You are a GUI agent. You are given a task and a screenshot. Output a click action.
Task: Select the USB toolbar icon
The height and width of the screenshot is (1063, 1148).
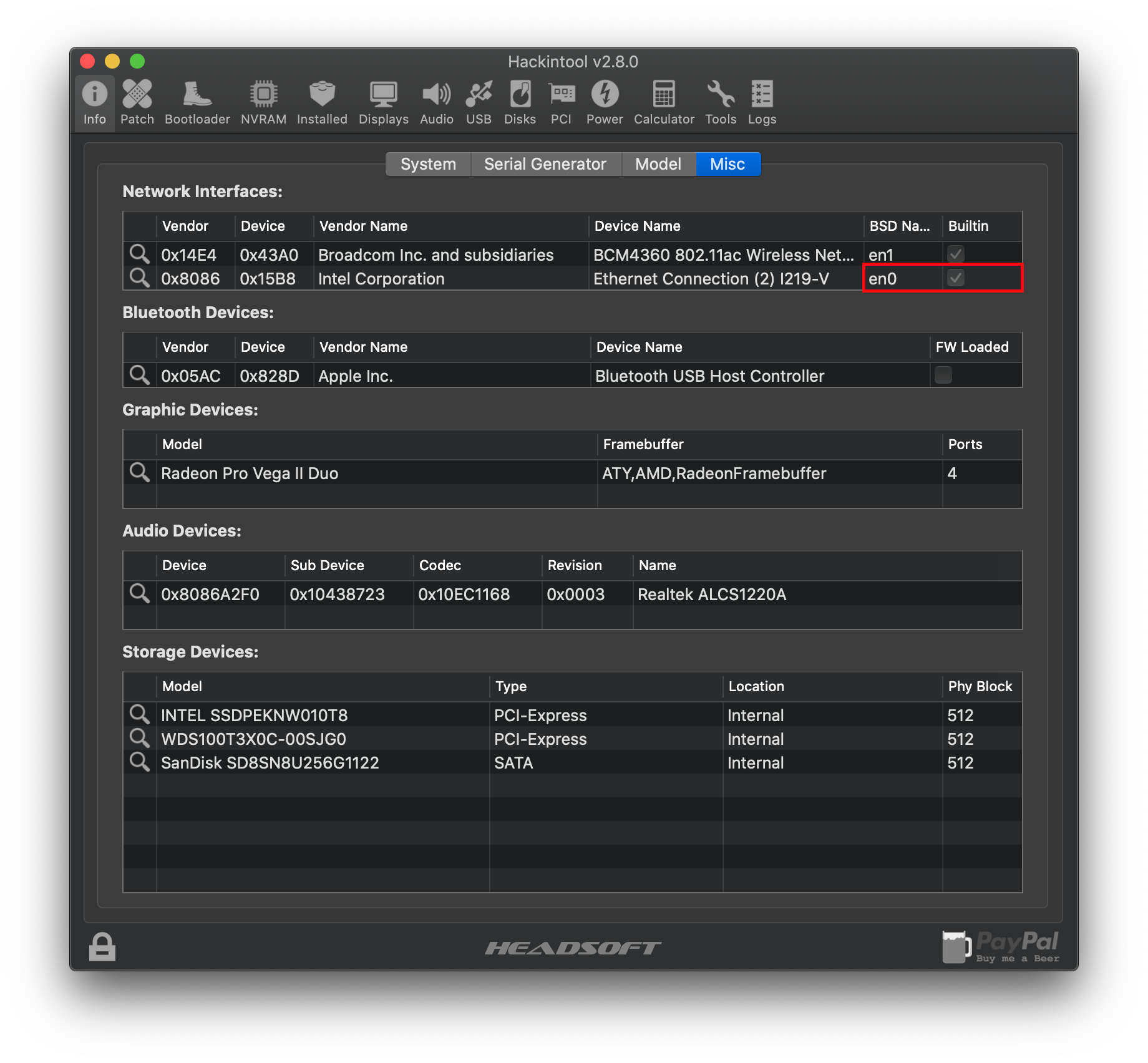[x=479, y=102]
